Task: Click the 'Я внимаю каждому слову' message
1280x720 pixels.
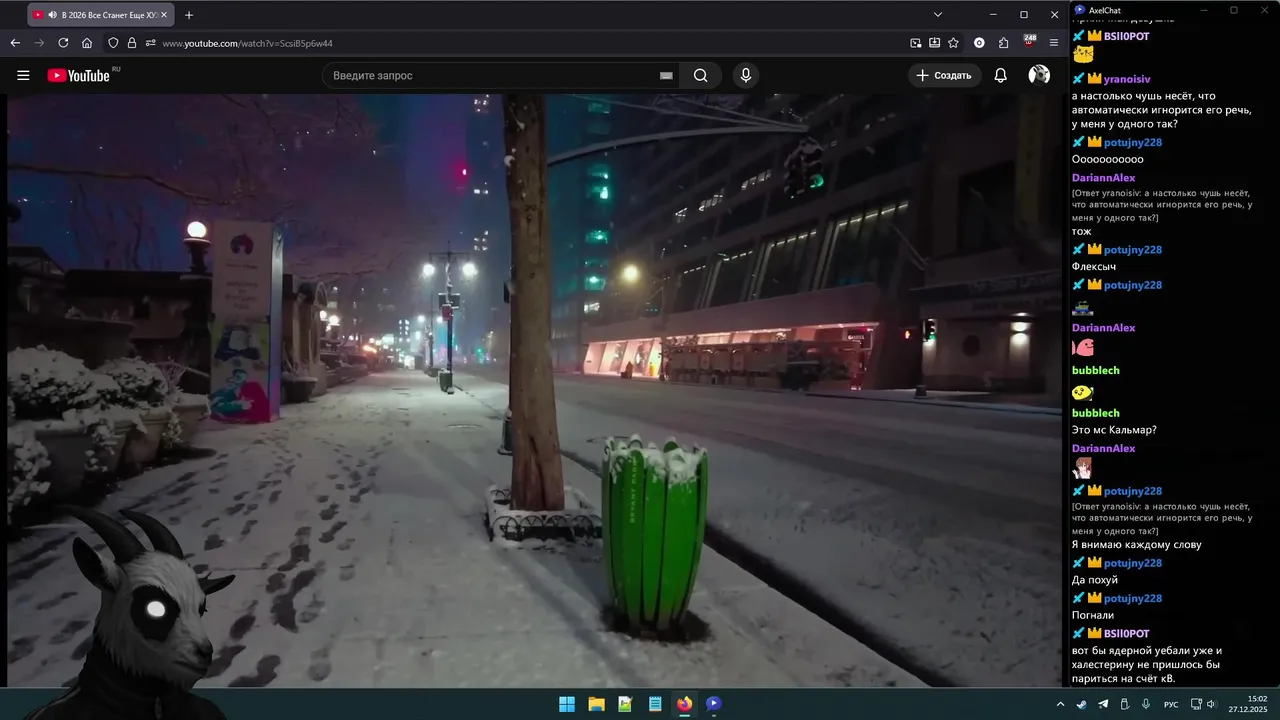Action: pos(1137,545)
